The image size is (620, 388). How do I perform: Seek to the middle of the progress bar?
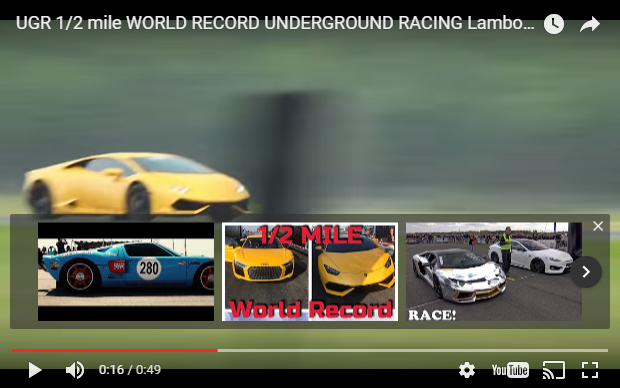pos(310,350)
